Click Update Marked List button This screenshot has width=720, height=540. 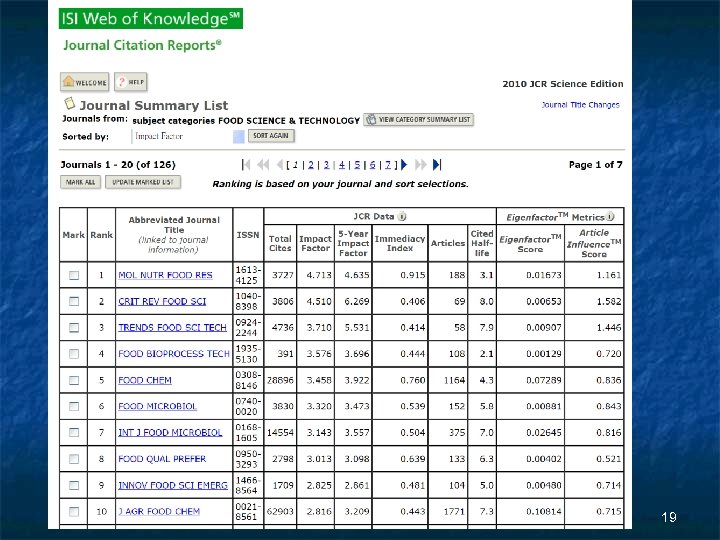coord(143,182)
